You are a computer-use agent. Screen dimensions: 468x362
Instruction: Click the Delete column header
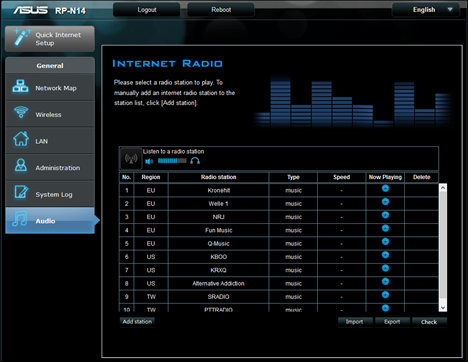click(x=422, y=177)
